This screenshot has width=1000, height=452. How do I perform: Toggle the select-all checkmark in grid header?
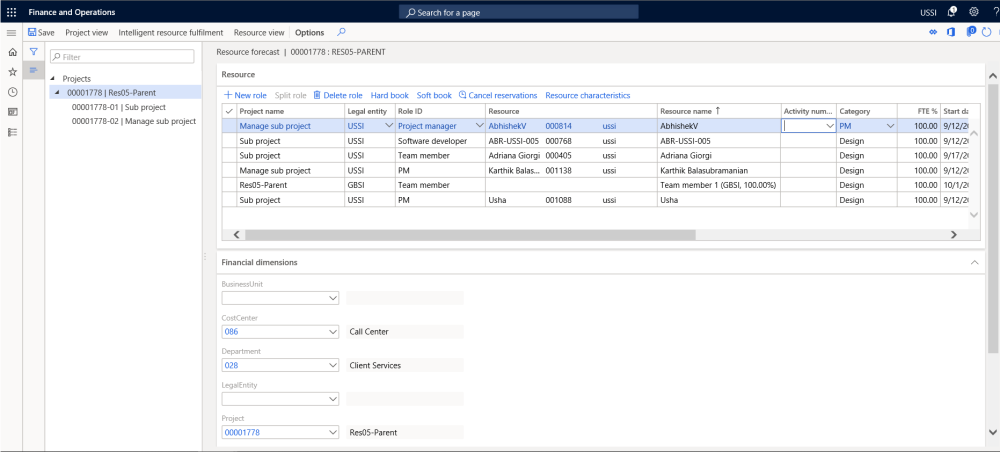point(229,111)
